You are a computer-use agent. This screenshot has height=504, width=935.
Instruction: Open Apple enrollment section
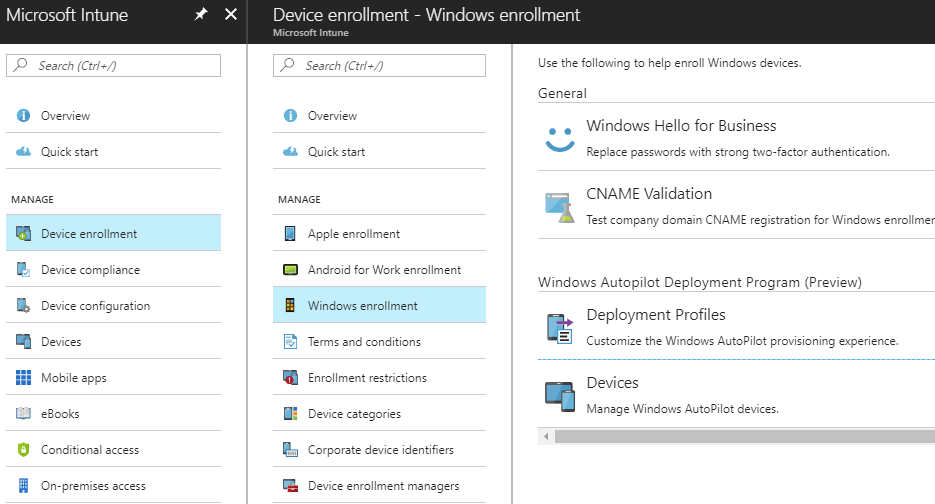coord(353,234)
